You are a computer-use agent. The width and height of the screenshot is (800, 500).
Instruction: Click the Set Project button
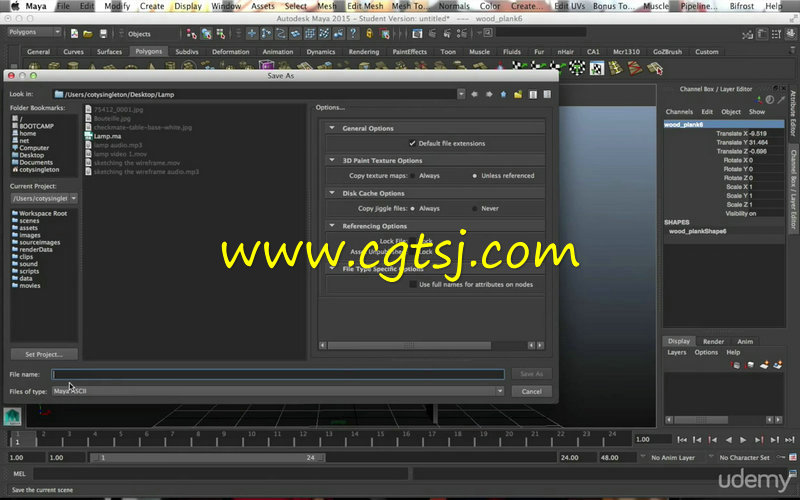pos(44,354)
